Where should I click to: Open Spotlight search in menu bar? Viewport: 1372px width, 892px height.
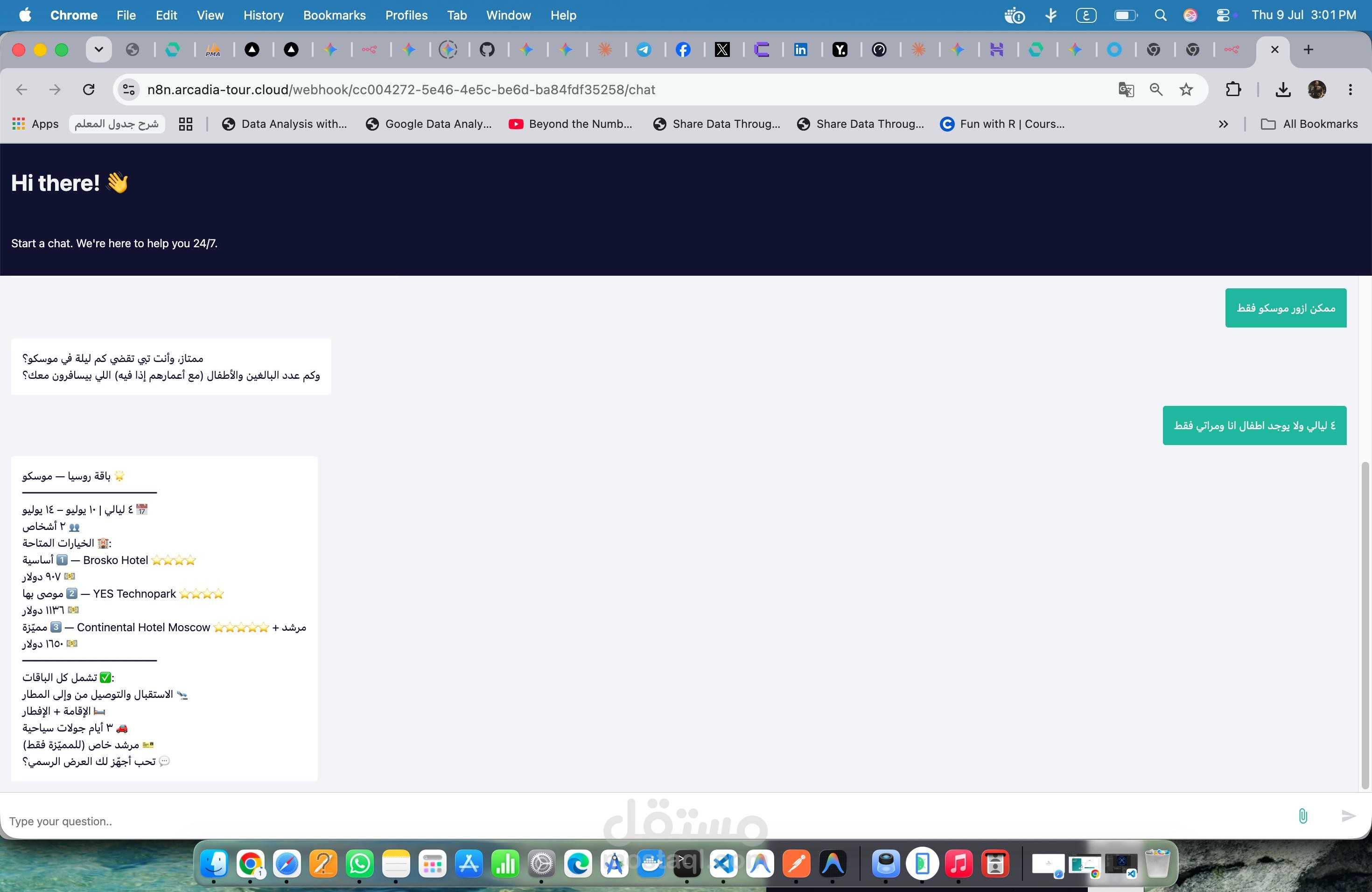1161,15
